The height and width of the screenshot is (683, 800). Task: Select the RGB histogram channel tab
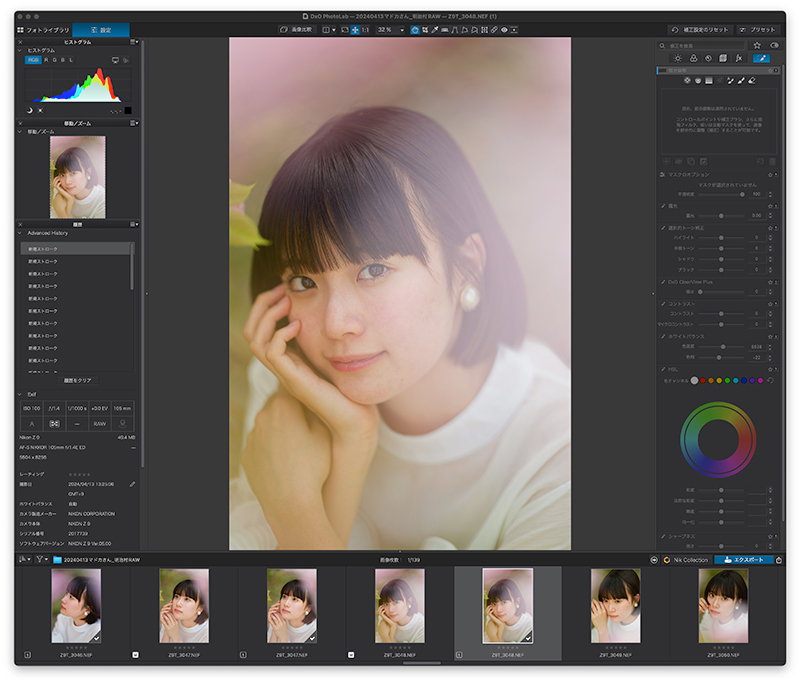point(33,60)
